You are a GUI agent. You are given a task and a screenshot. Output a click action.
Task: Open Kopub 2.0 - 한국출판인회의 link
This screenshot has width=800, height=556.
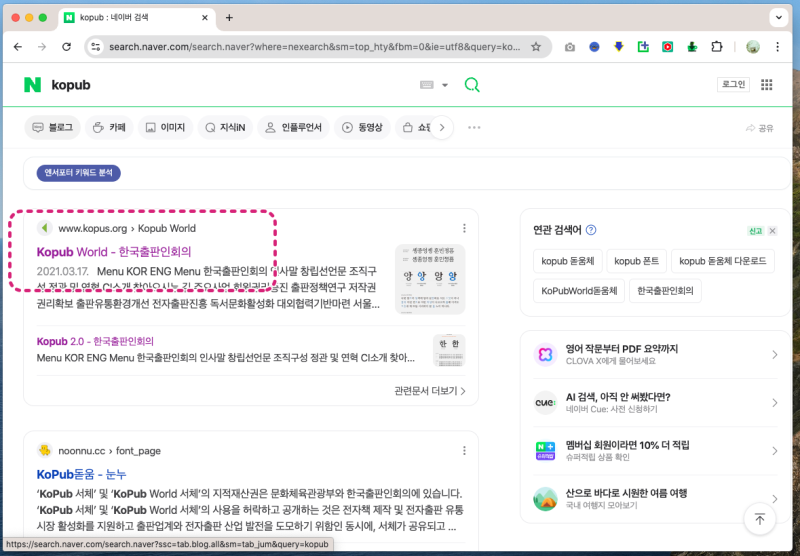[95, 341]
